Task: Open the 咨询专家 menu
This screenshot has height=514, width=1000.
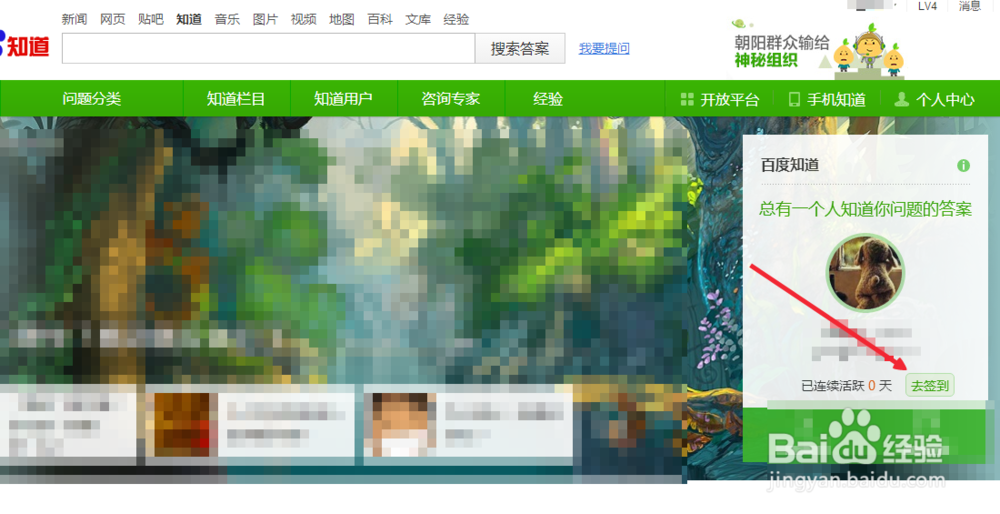Action: pyautogui.click(x=450, y=99)
